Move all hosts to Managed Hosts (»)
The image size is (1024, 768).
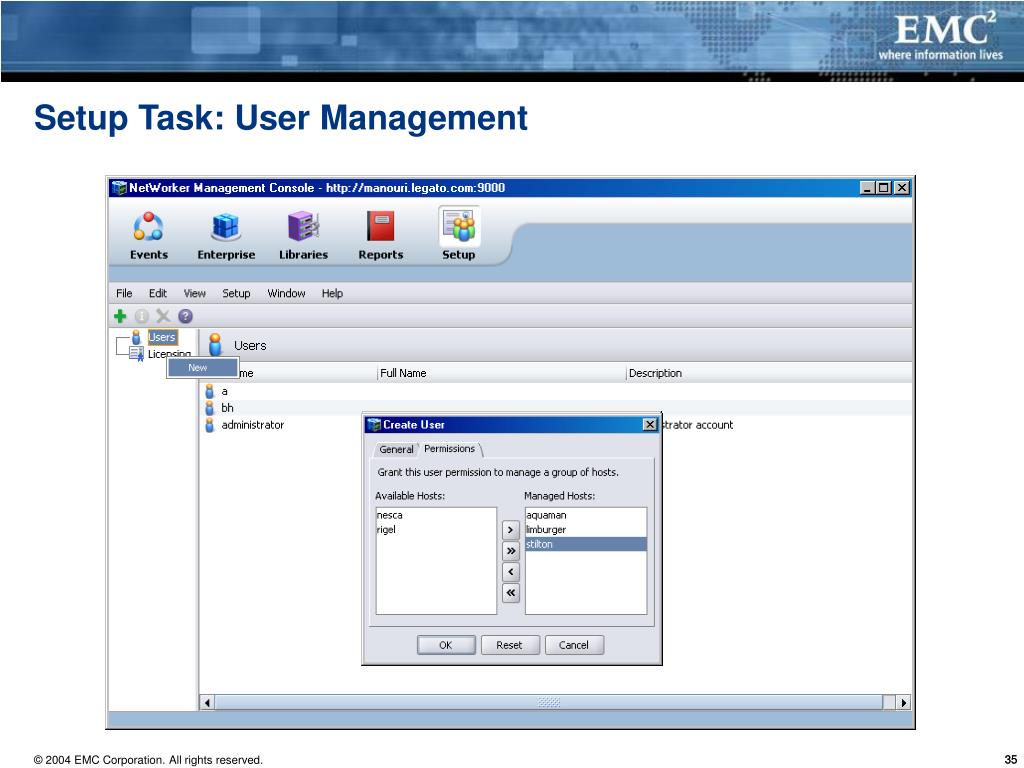(x=511, y=551)
